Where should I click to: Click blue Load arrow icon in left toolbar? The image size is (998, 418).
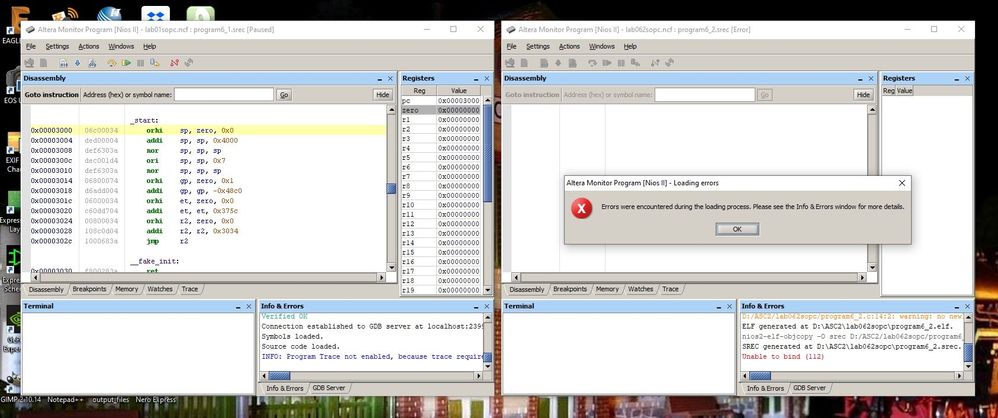(x=77, y=63)
